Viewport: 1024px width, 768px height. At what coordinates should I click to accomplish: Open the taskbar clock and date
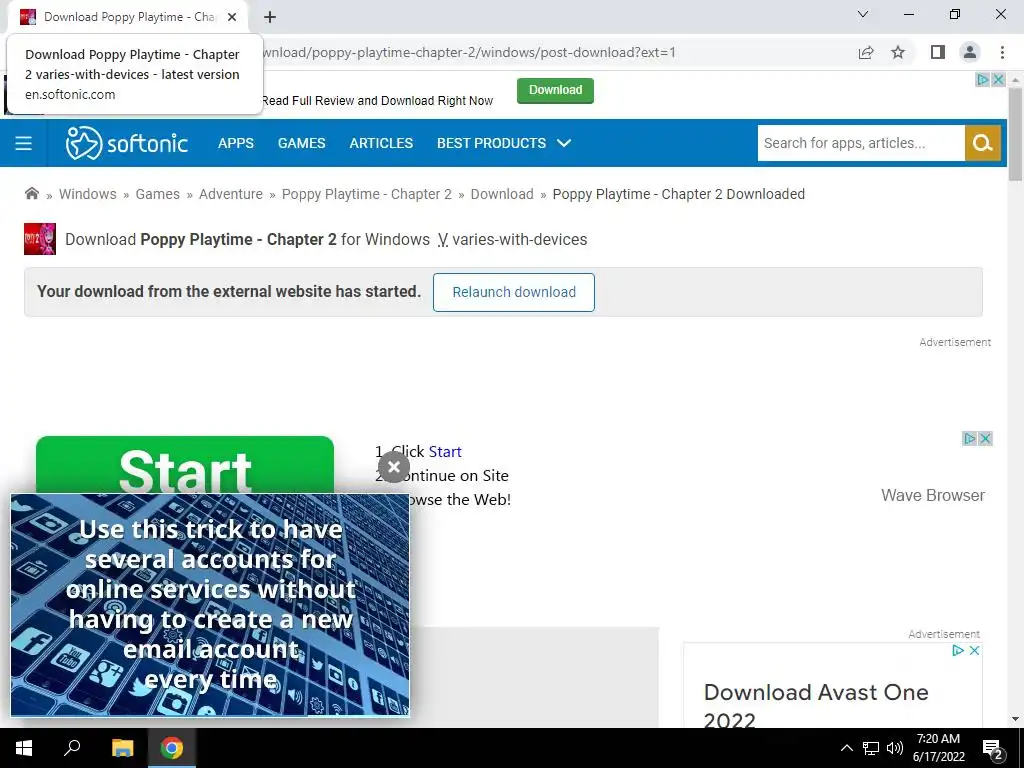click(938, 748)
